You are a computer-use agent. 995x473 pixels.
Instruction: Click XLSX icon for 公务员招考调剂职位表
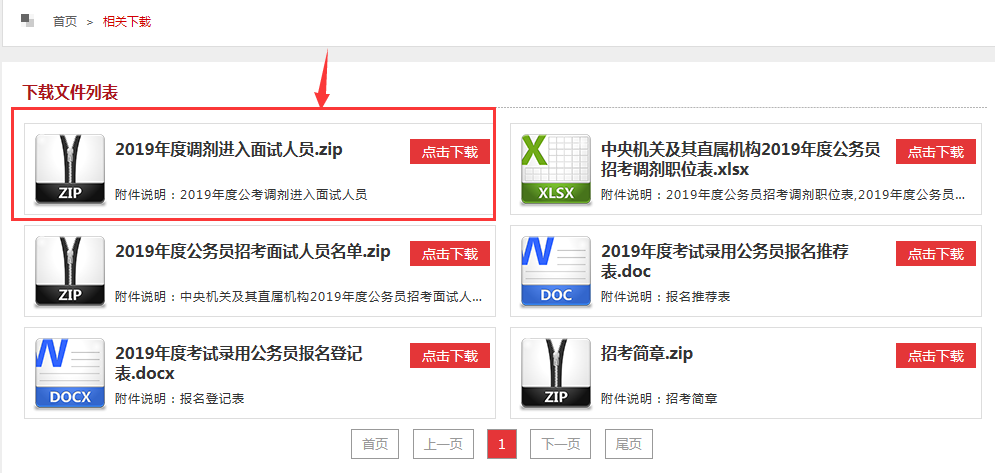click(x=555, y=169)
